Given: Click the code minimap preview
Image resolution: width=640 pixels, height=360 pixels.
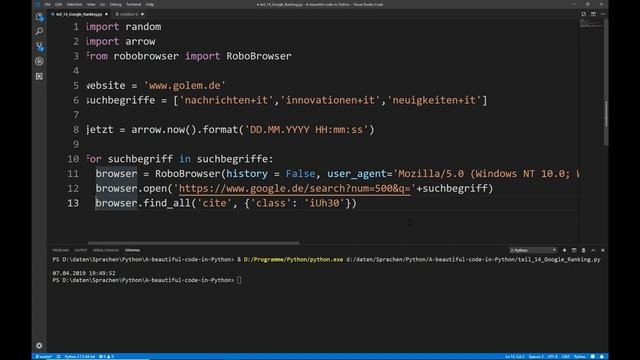Looking at the screenshot, I should click(590, 24).
